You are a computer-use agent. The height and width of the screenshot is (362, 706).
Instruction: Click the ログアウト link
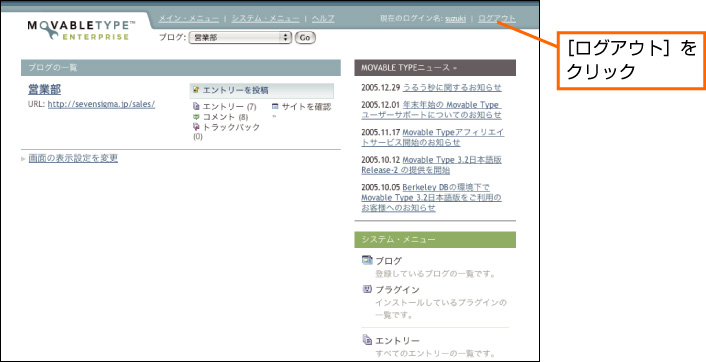pyautogui.click(x=497, y=18)
